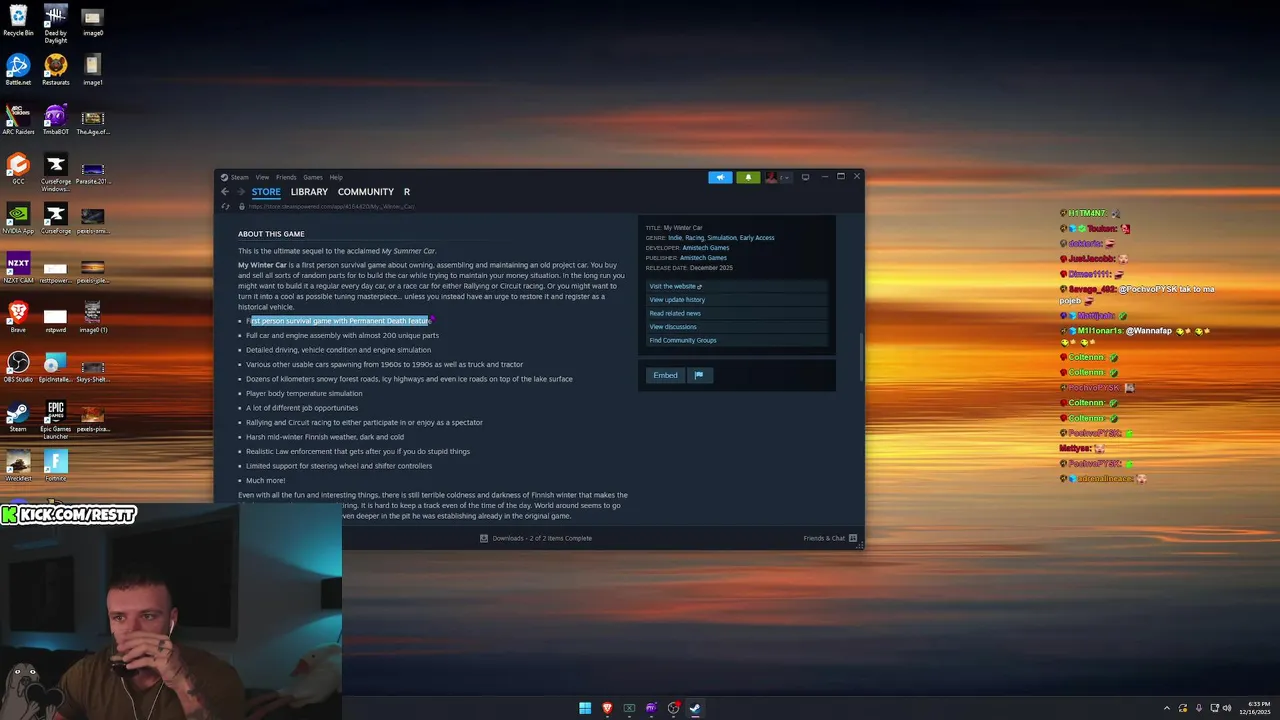The height and width of the screenshot is (720, 1280).
Task: Click the Steam icon in the taskbar
Action: pyautogui.click(x=695, y=708)
